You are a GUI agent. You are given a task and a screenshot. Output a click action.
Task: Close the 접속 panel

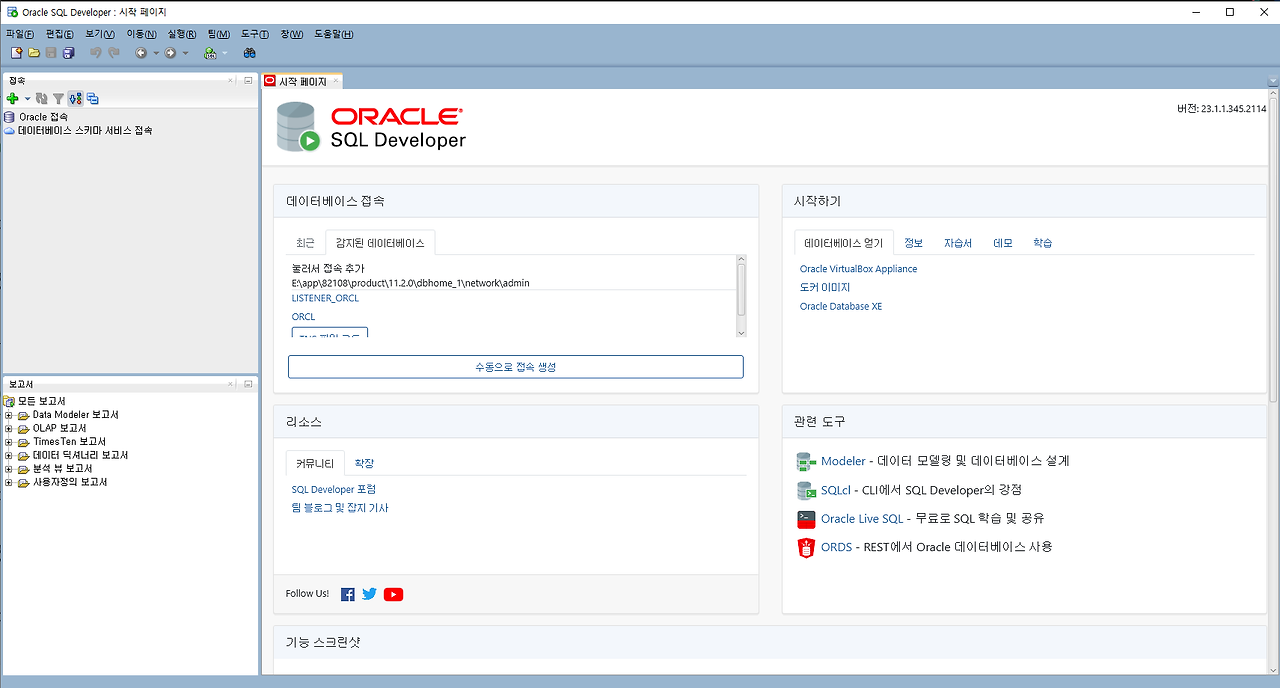(231, 80)
